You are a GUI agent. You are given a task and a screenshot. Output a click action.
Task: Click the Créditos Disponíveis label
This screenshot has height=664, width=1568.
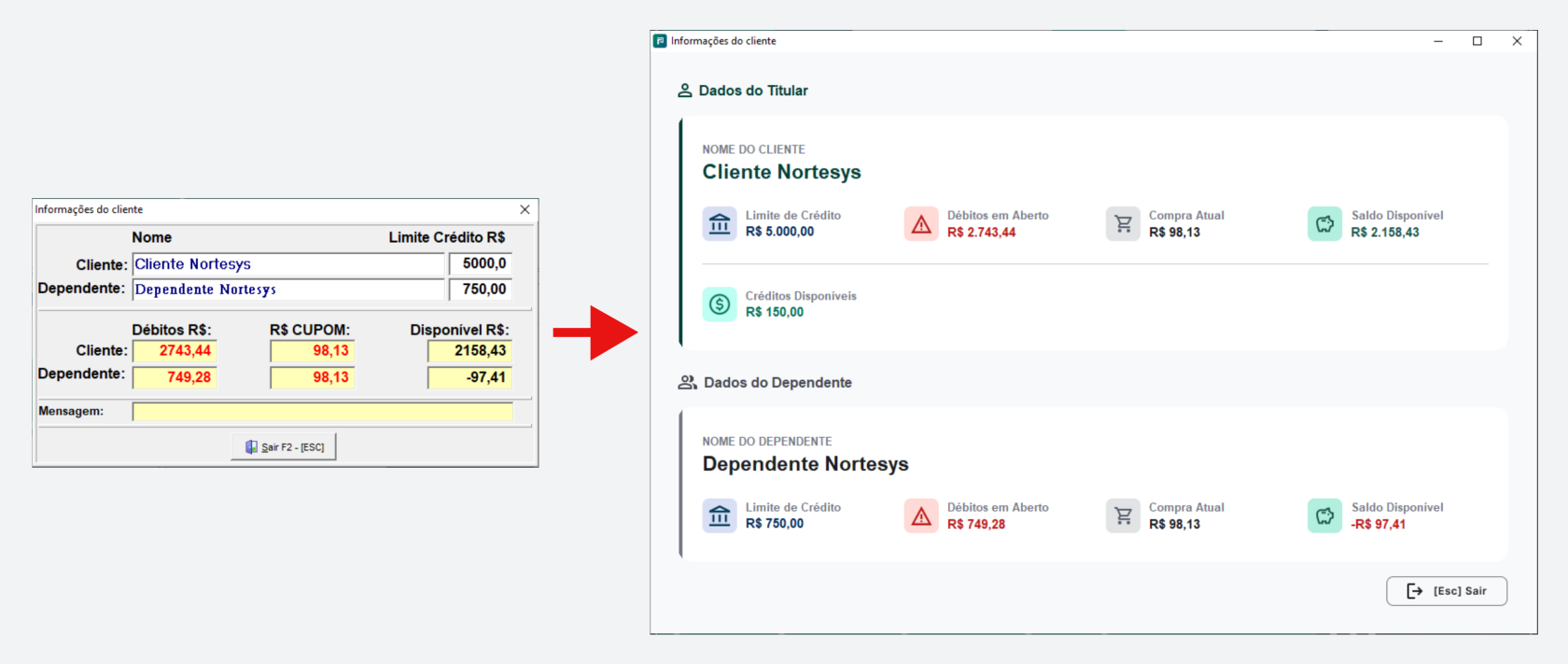(801, 296)
